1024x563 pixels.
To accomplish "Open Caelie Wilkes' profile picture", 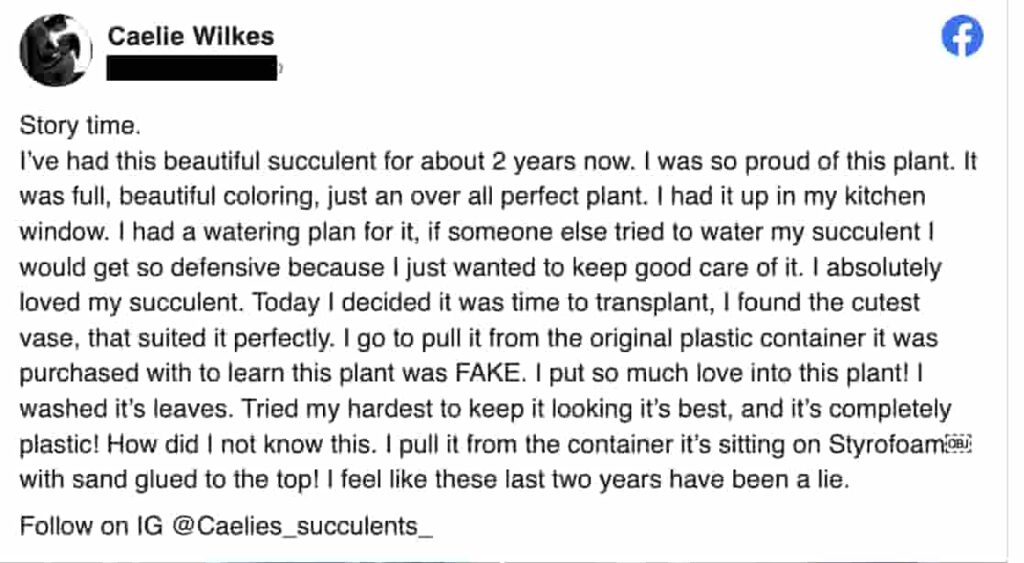I will (x=56, y=50).
